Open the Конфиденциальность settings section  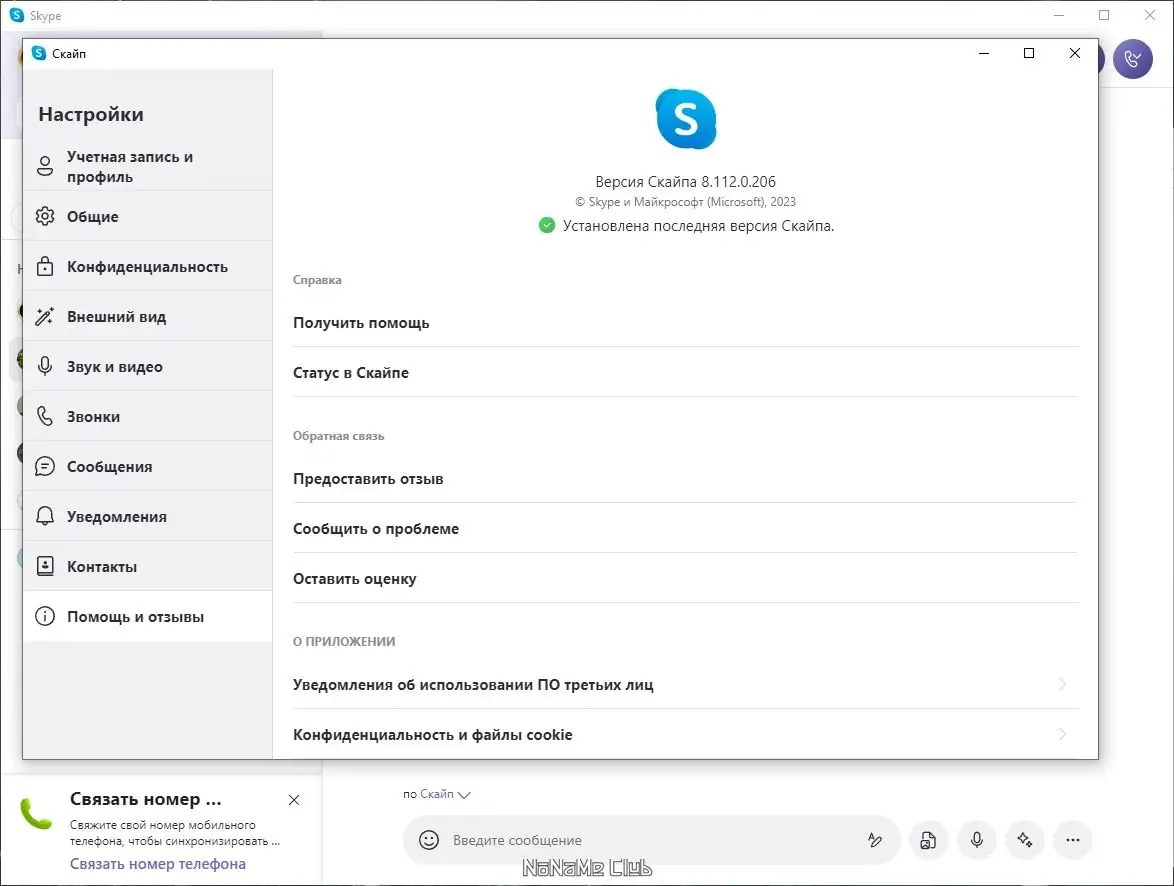click(x=147, y=267)
